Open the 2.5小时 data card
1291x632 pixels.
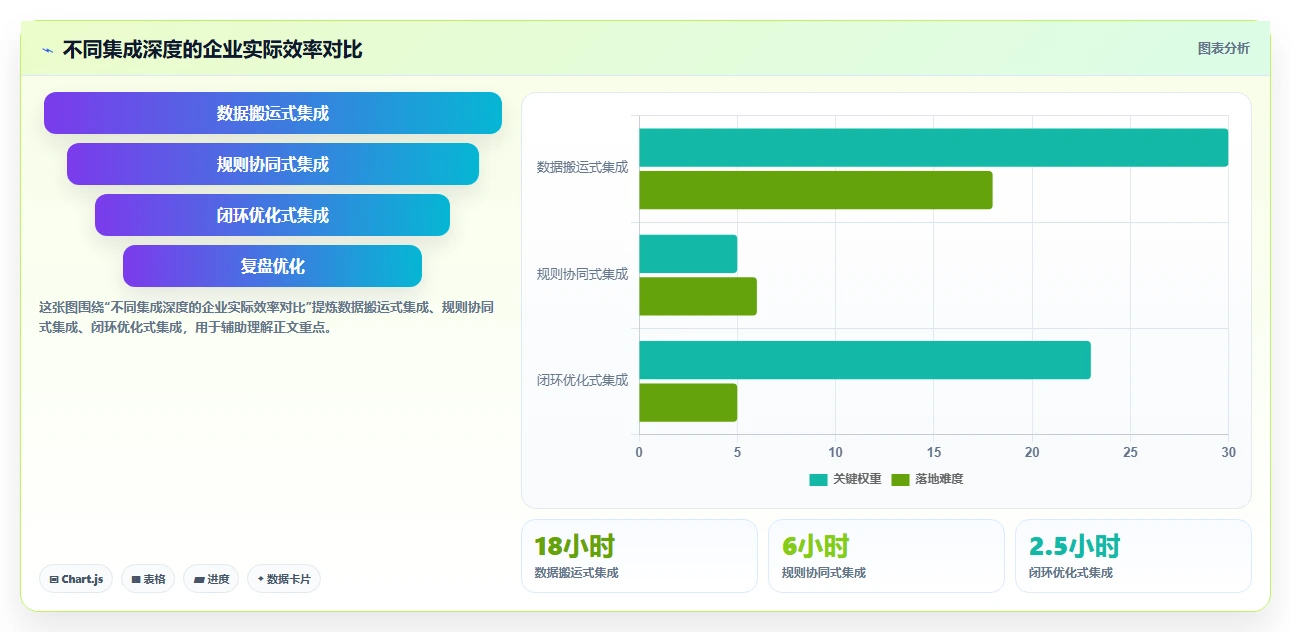tap(1133, 556)
